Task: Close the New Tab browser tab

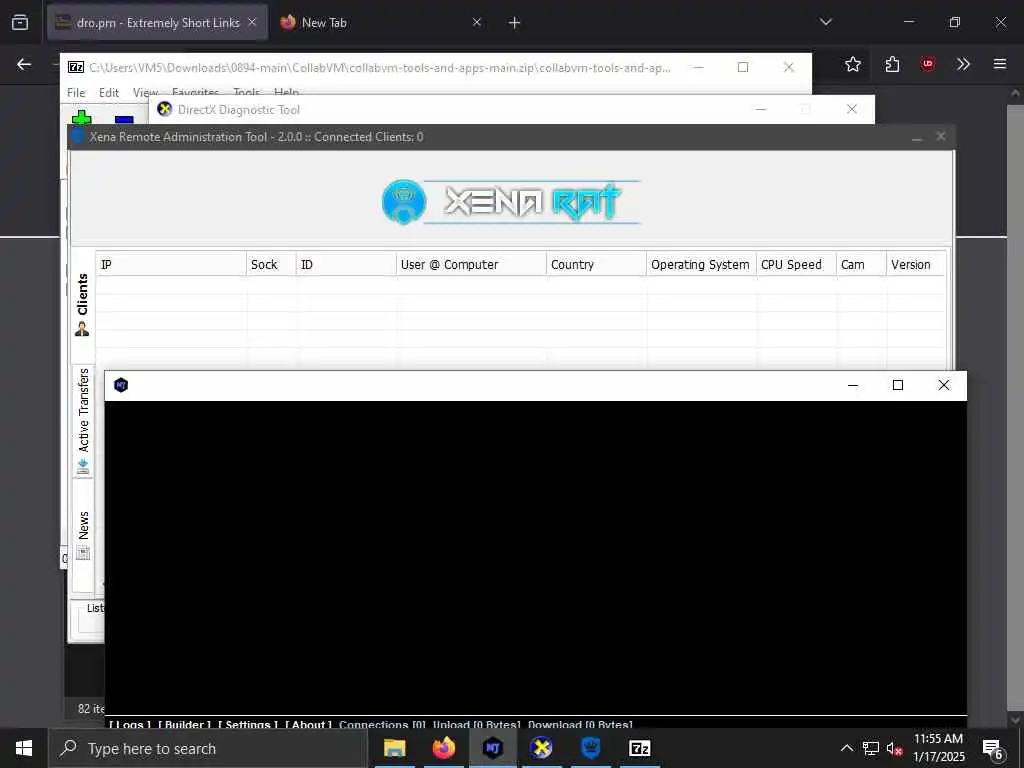Action: click(477, 22)
